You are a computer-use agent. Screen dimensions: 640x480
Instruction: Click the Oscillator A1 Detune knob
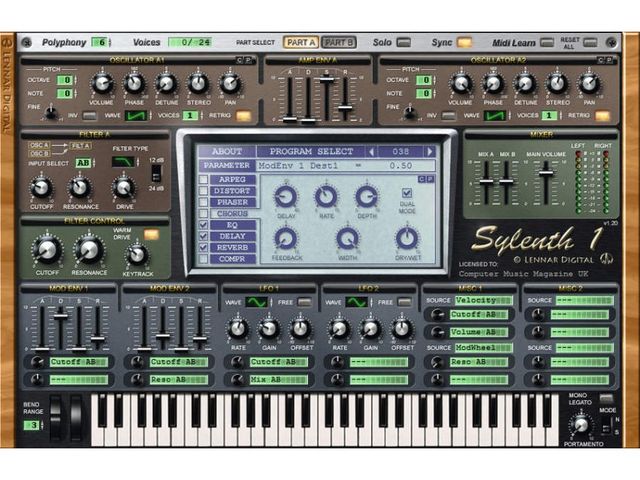166,84
